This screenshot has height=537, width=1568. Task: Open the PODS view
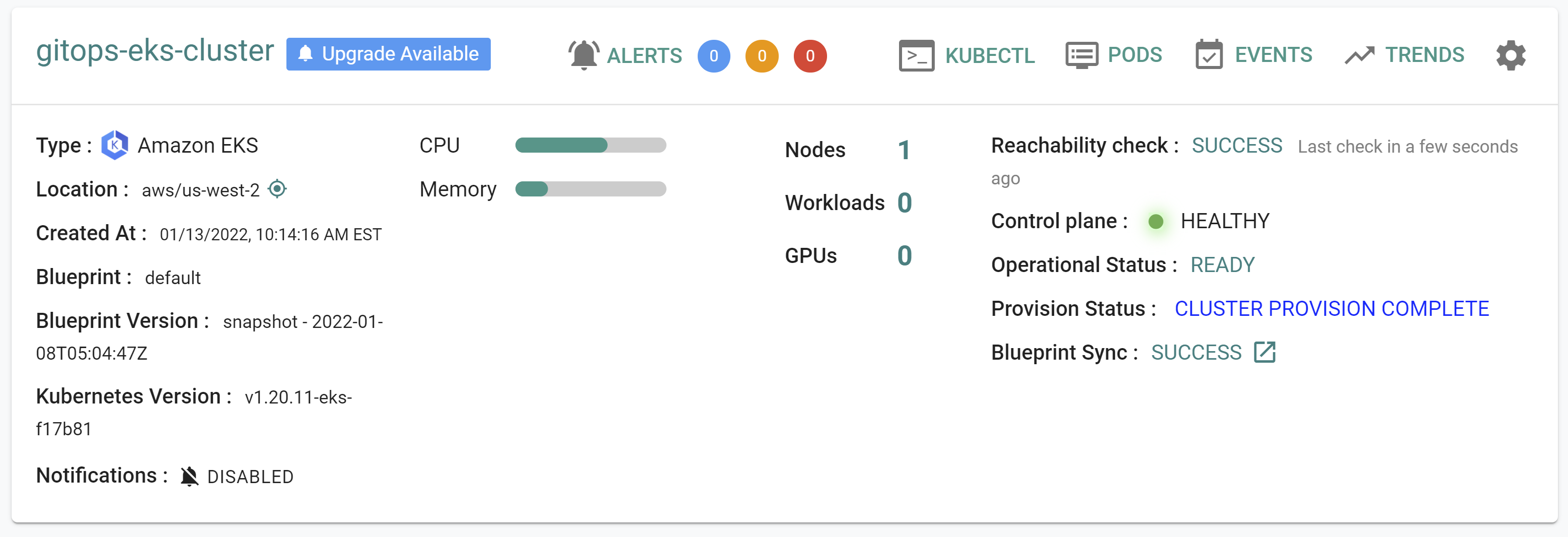[x=1135, y=55]
